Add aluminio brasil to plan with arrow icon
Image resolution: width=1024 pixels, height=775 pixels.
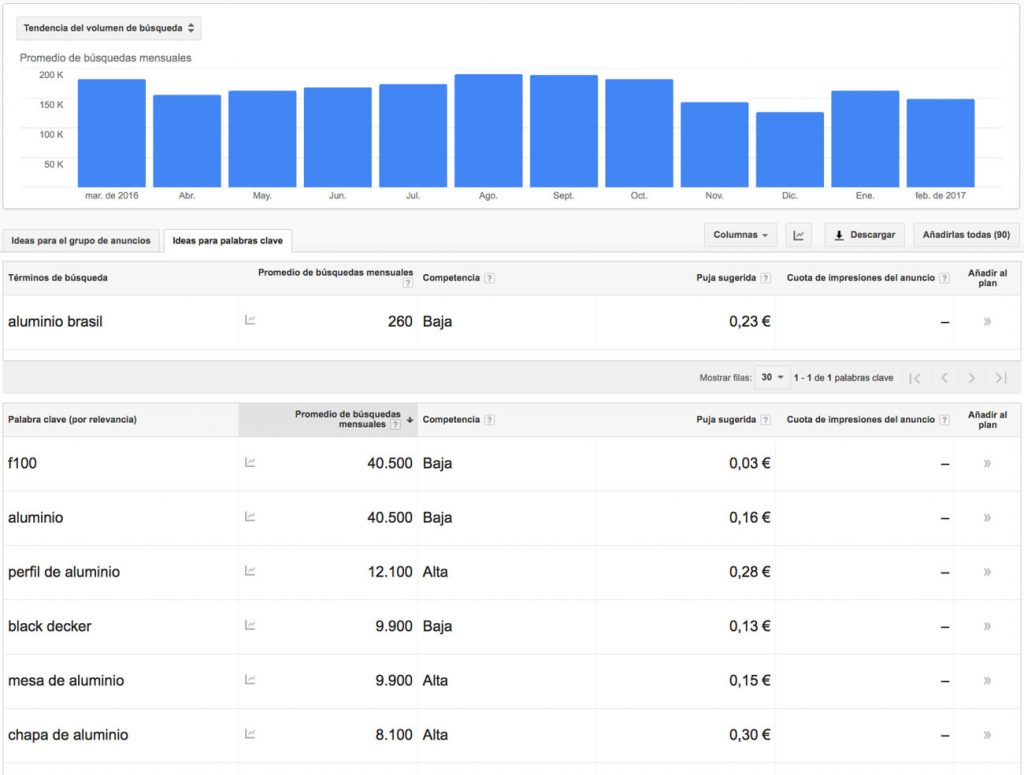click(x=987, y=322)
